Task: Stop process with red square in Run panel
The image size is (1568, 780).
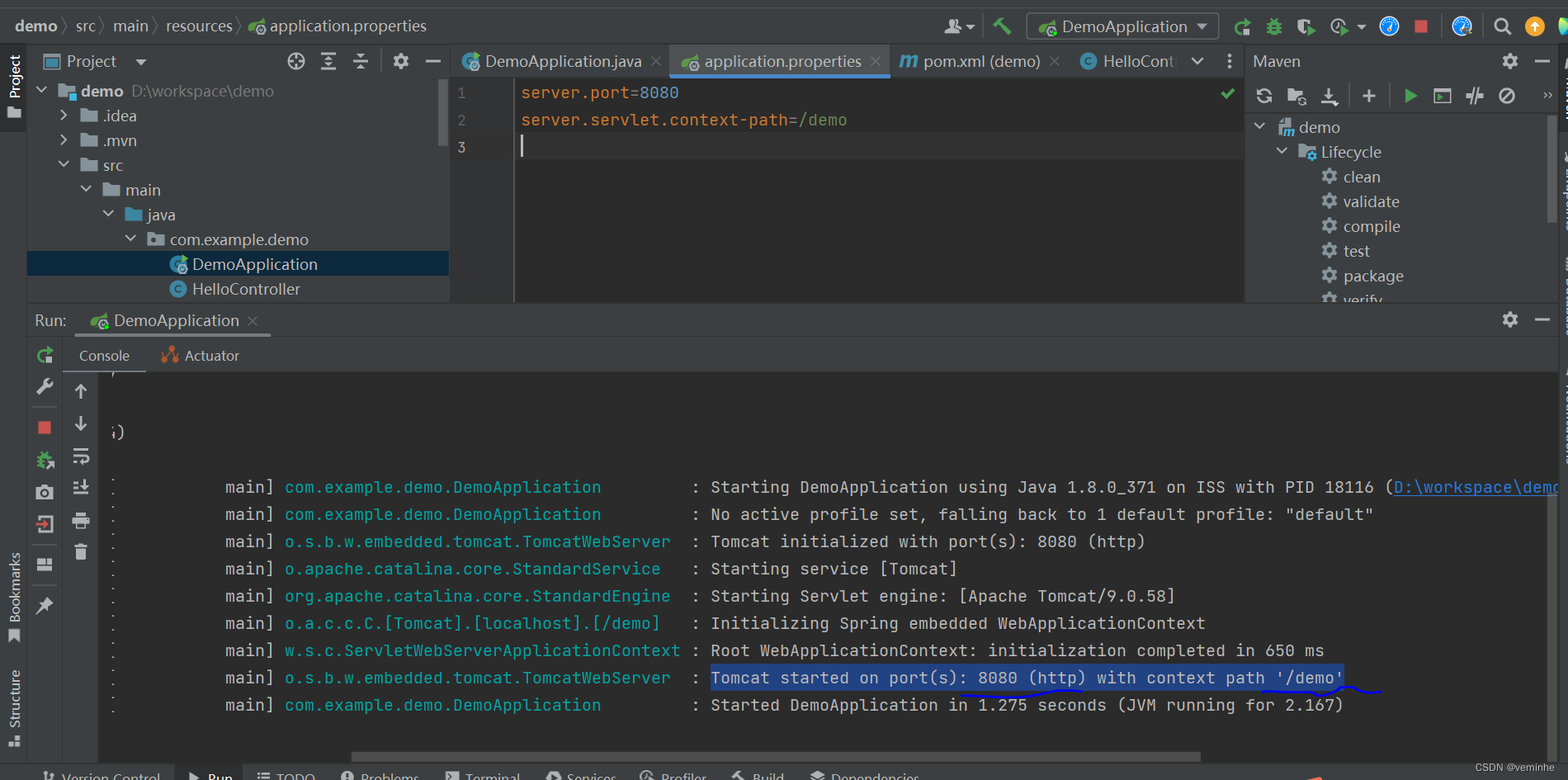Action: pyautogui.click(x=45, y=428)
